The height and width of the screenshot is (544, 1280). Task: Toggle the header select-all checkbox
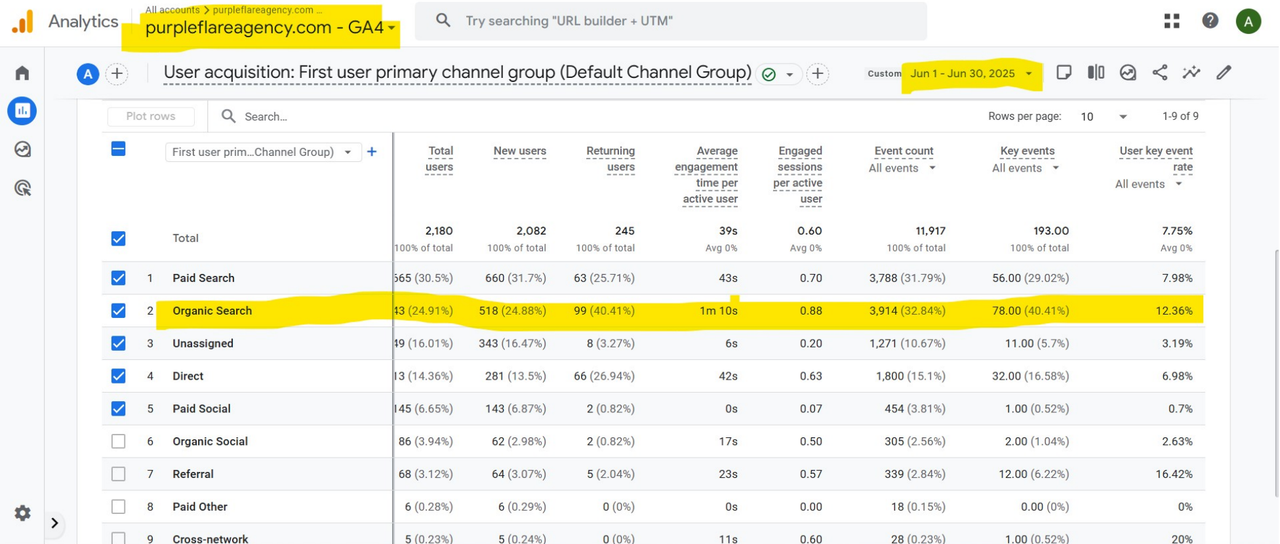(118, 149)
